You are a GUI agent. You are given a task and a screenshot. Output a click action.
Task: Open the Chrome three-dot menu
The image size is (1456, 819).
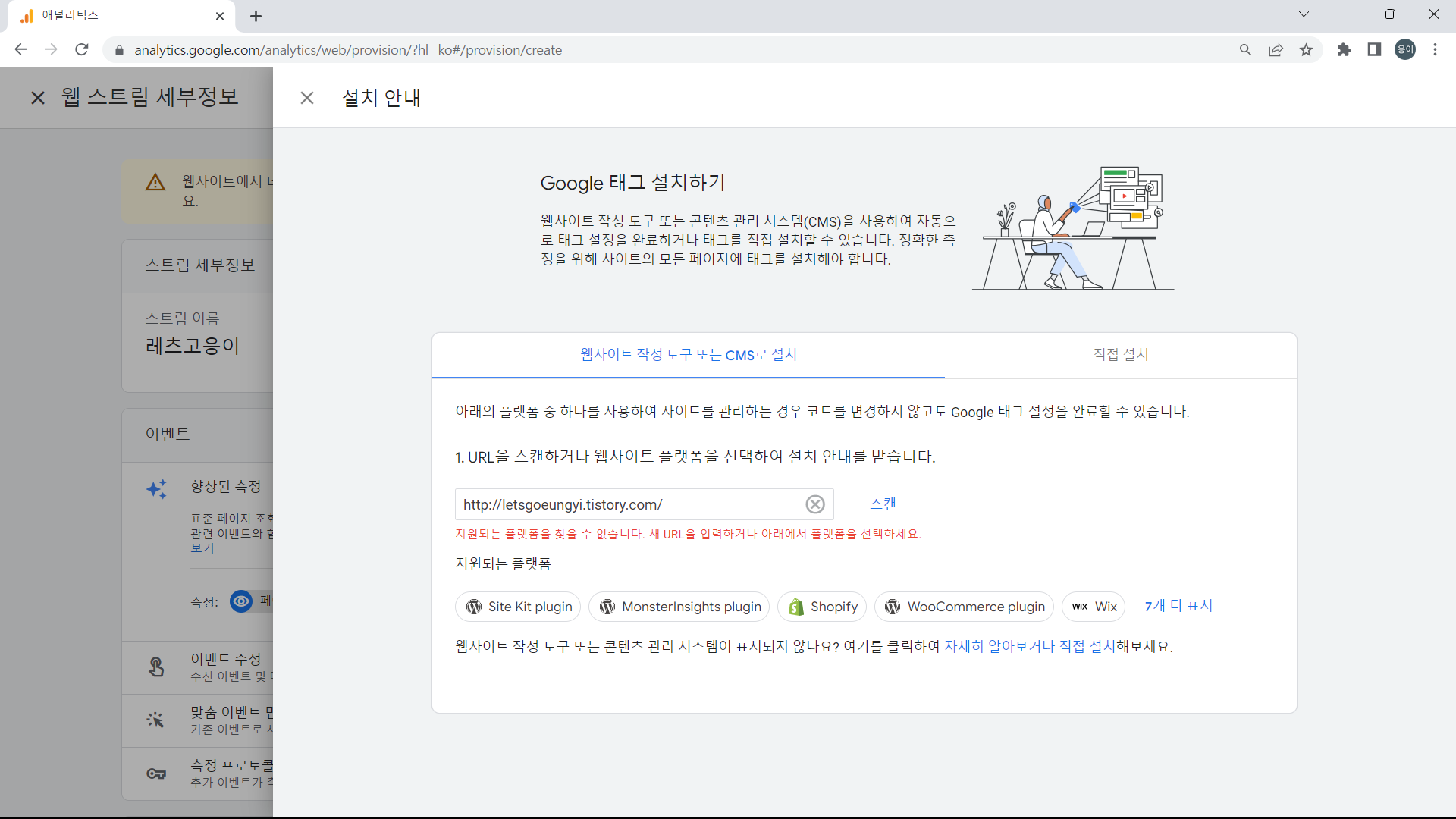click(1435, 49)
